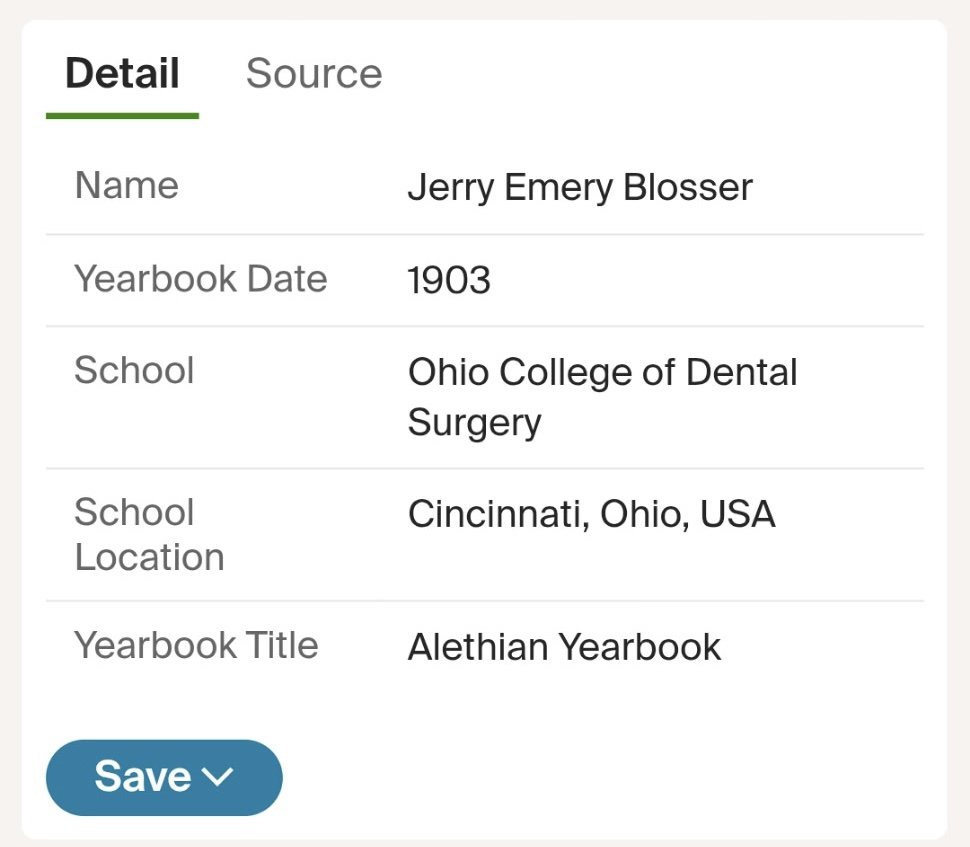This screenshot has height=847, width=970.
Task: Click the 'Alethian Yearbook' title value
Action: point(564,647)
